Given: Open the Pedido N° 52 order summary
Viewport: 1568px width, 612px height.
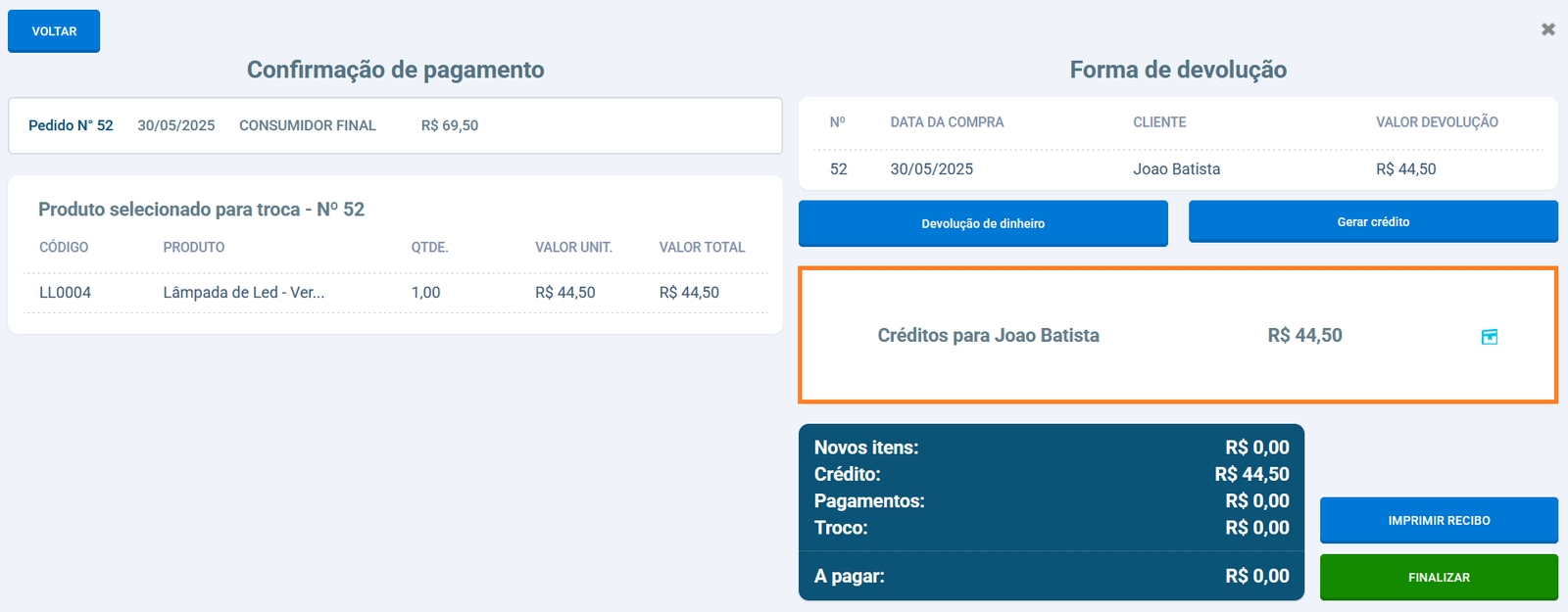Looking at the screenshot, I should pyautogui.click(x=71, y=125).
